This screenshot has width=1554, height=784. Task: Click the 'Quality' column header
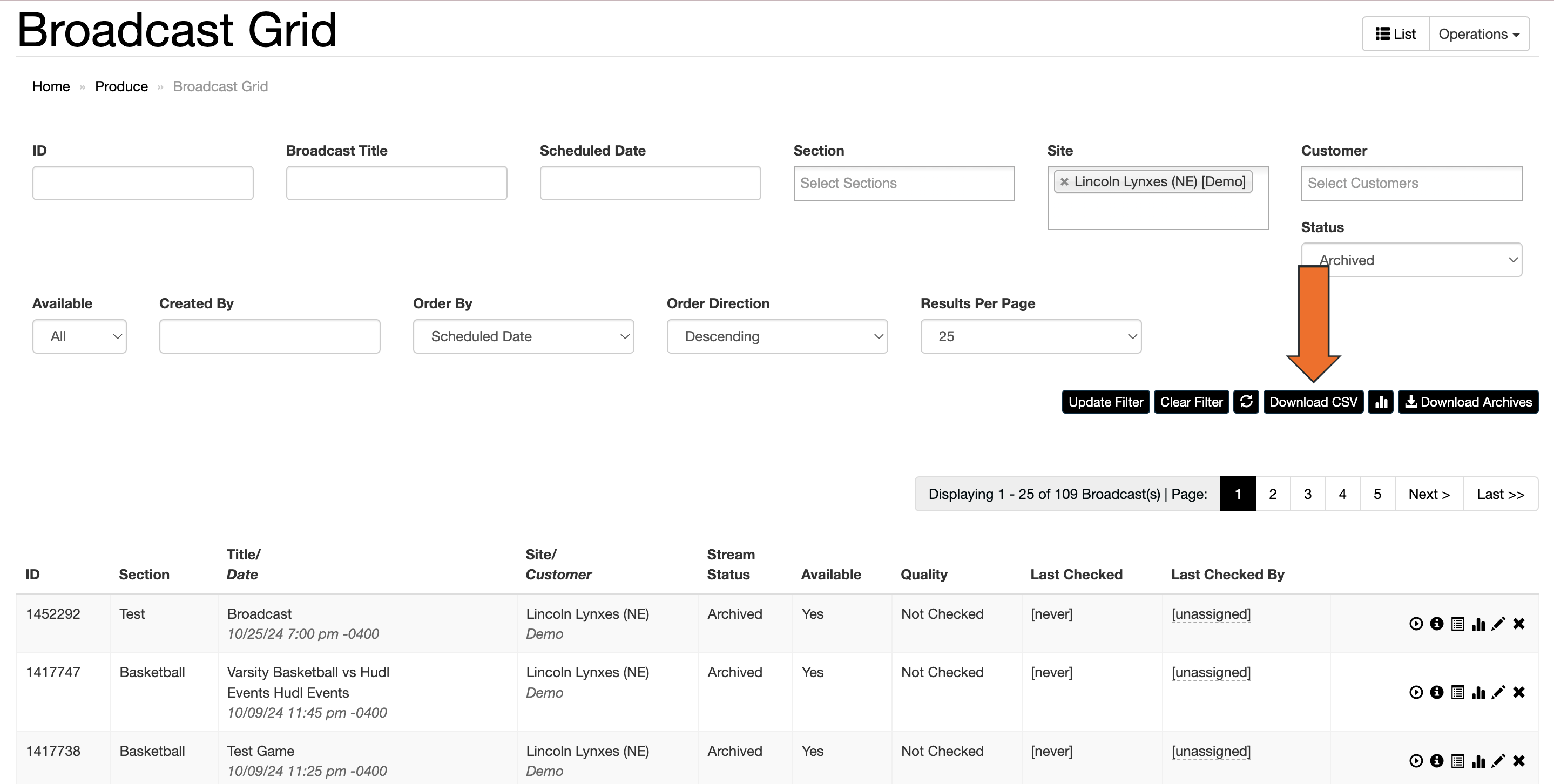(923, 575)
